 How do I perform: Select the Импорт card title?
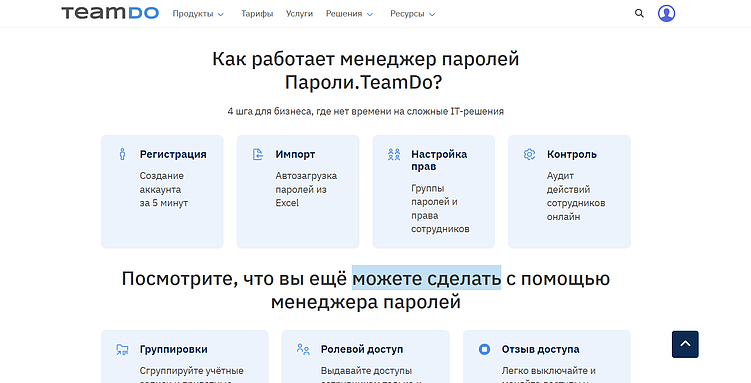[x=295, y=154]
